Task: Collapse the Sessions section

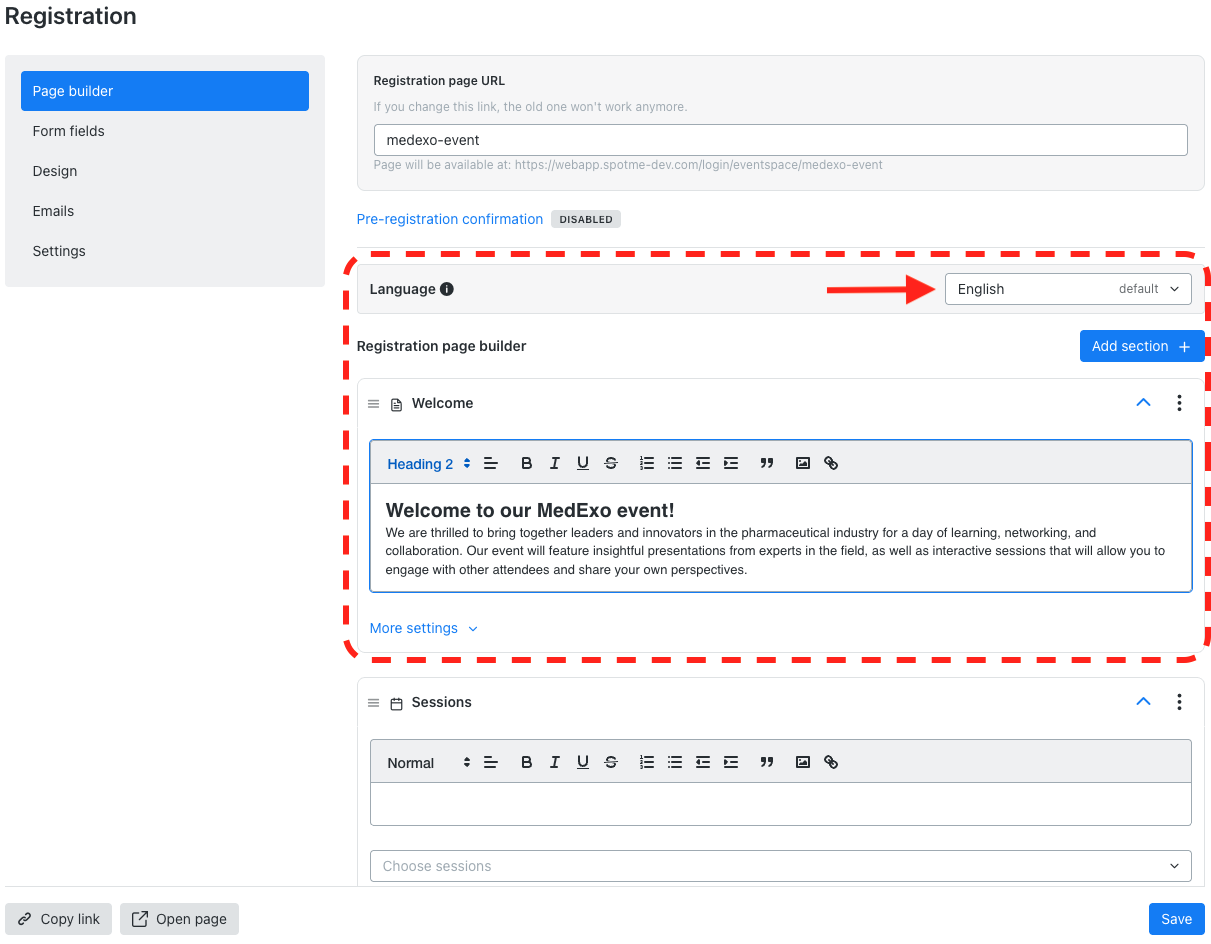Action: (x=1144, y=702)
